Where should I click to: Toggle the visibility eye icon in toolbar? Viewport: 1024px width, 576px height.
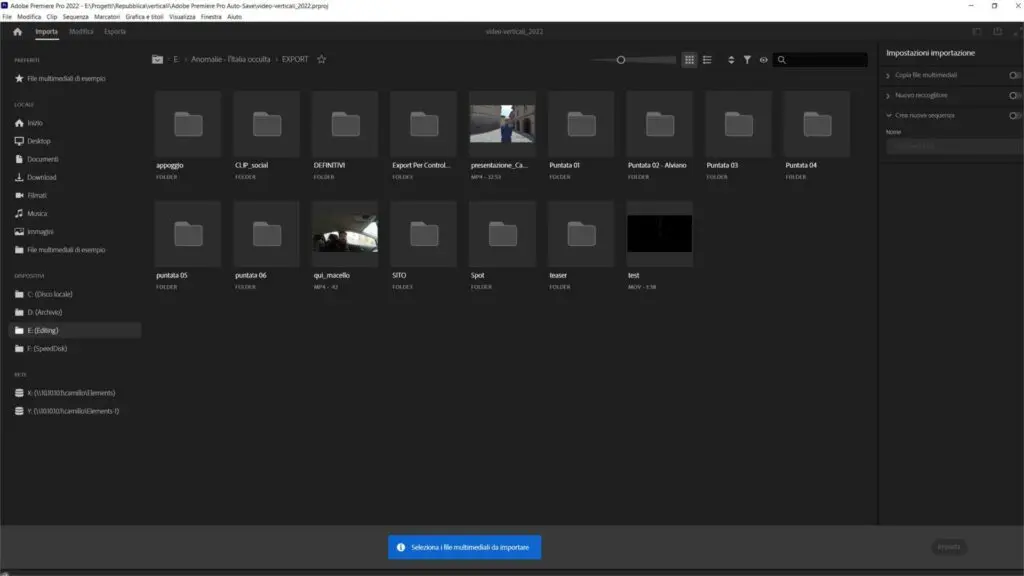763,60
